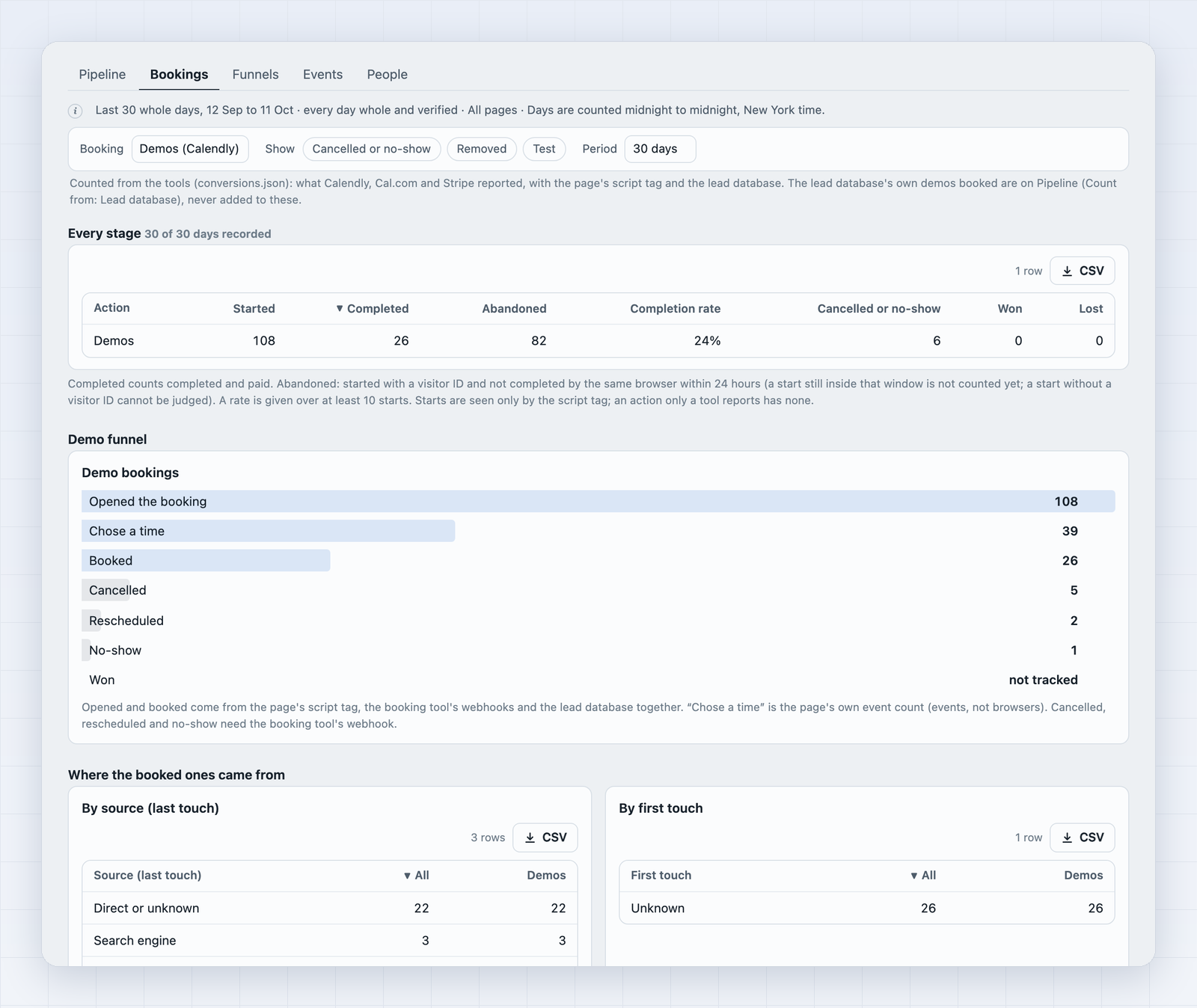The height and width of the screenshot is (1008, 1197).
Task: Sort by Demos column in source table
Action: [x=546, y=876]
